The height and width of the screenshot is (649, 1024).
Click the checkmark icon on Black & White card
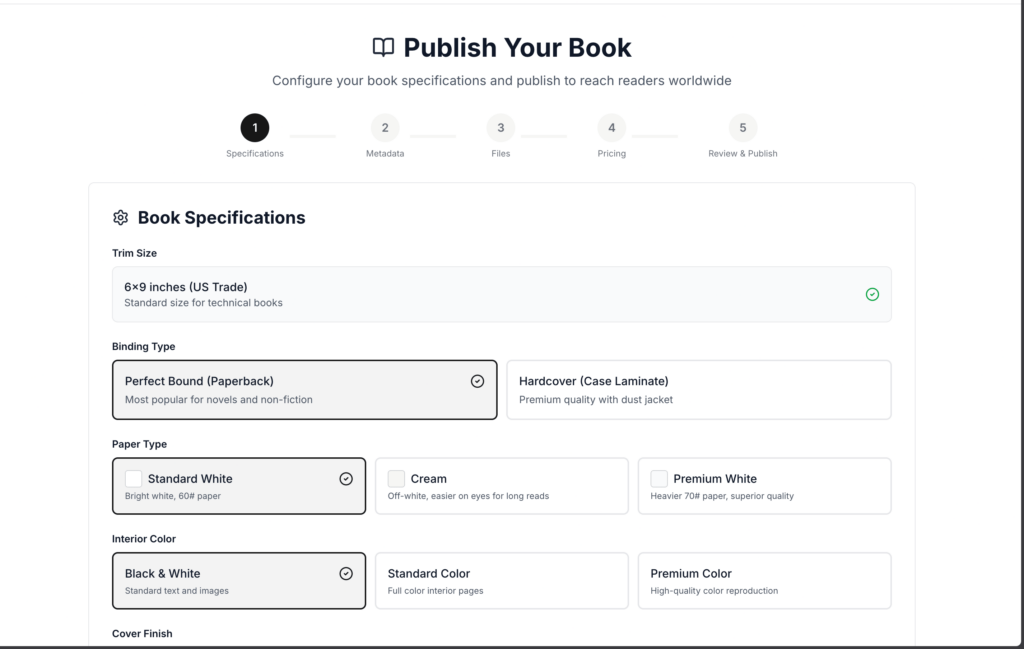(x=346, y=574)
